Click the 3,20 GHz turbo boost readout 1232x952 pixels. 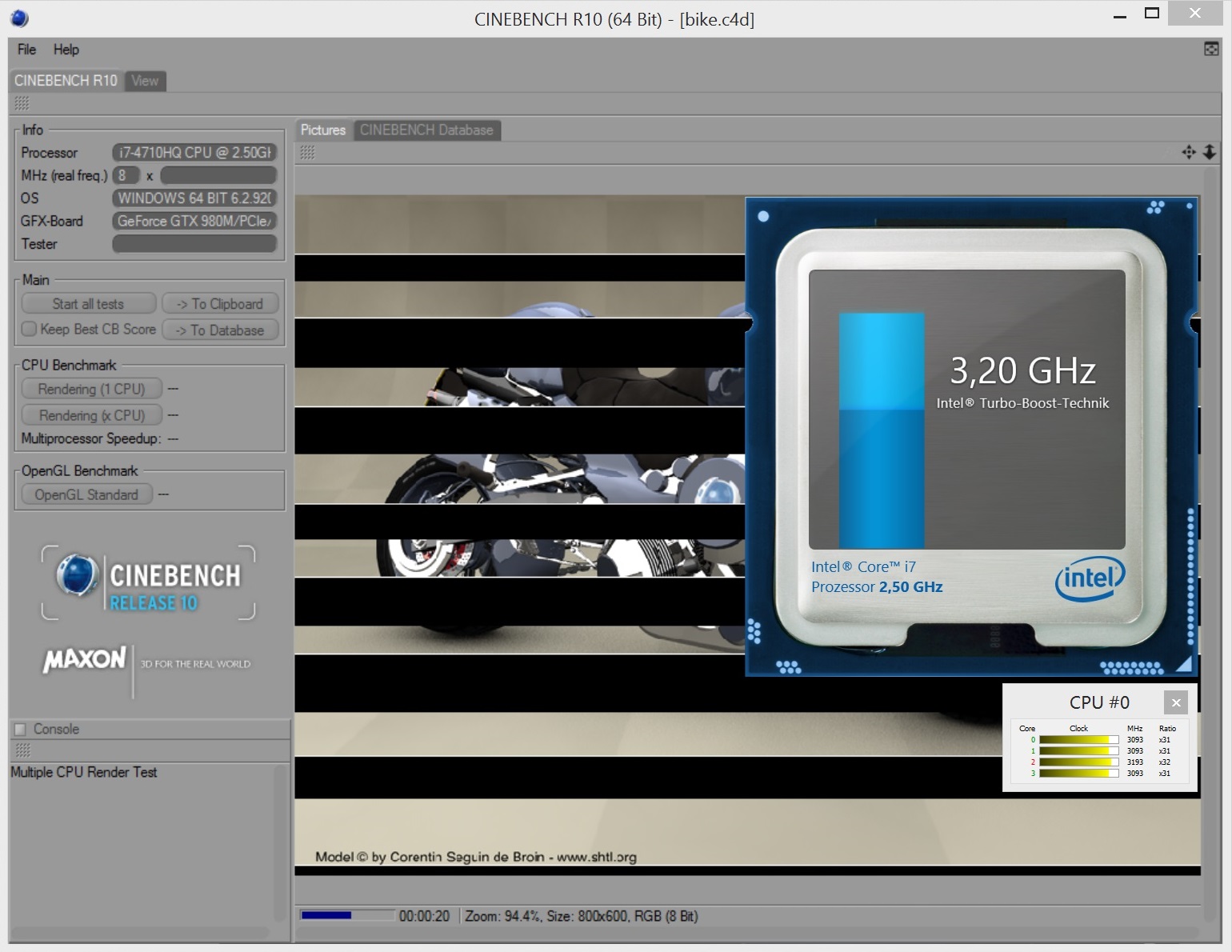click(x=1022, y=370)
